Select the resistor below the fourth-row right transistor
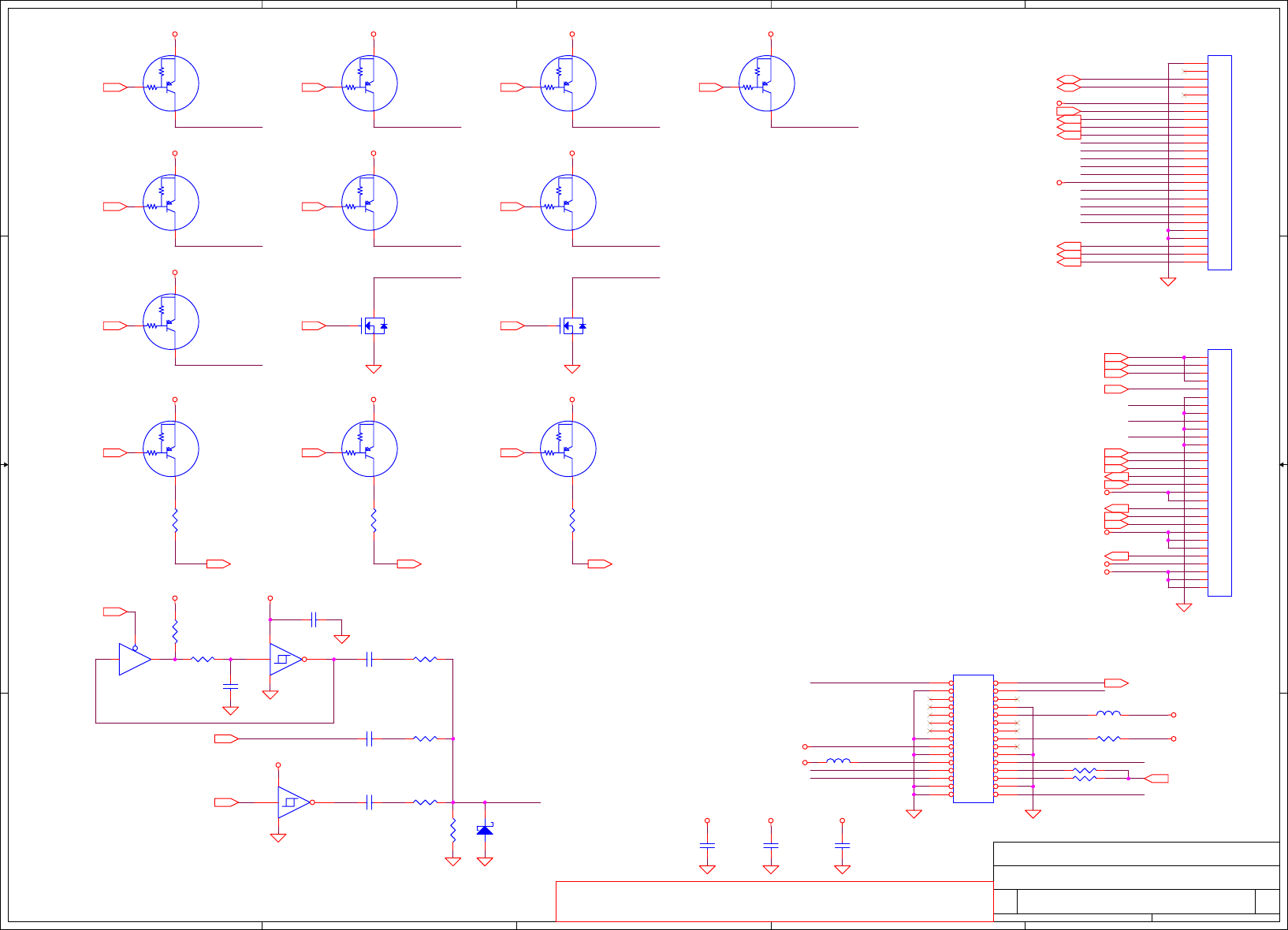 (x=572, y=520)
